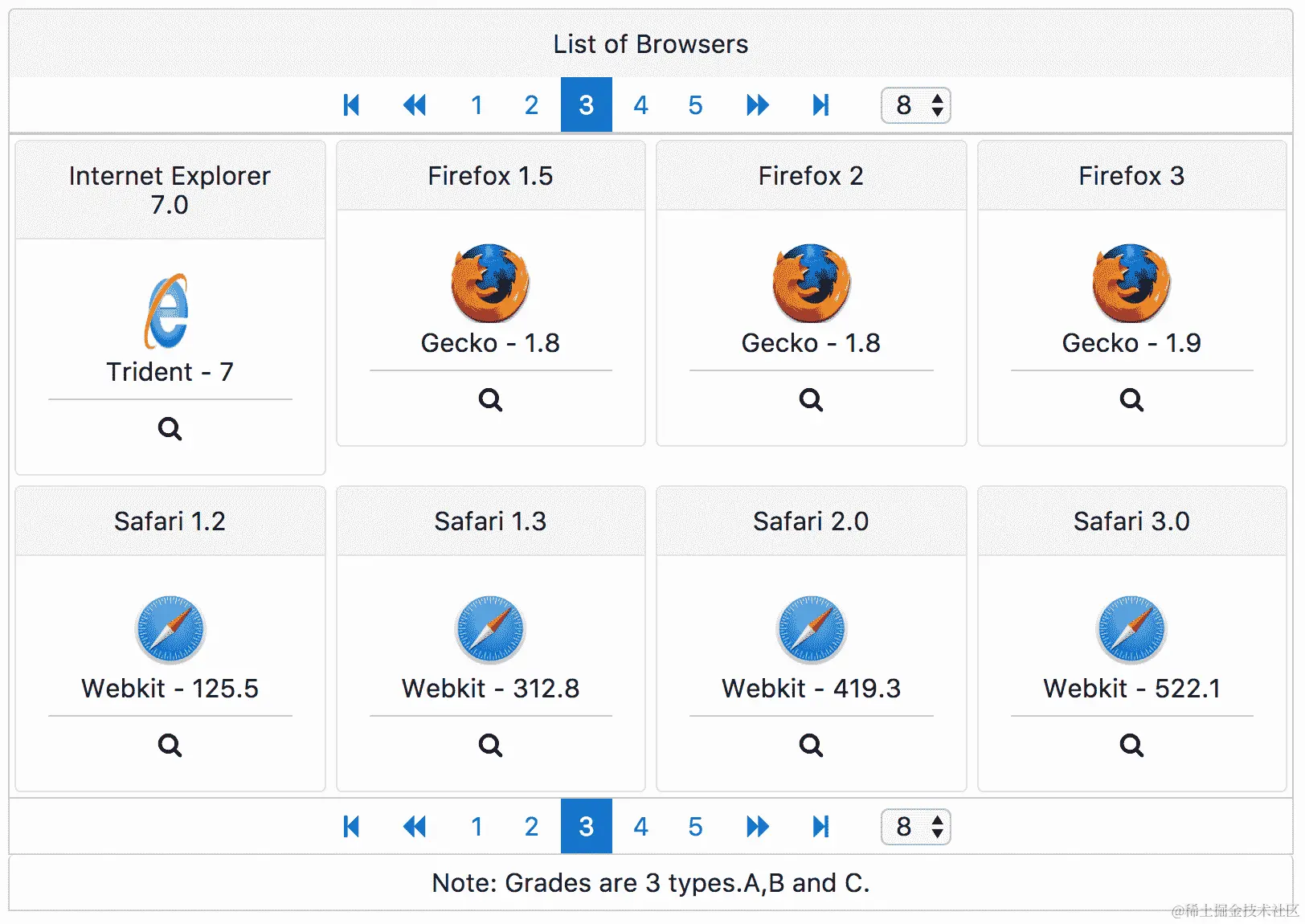Image resolution: width=1305 pixels, height=924 pixels.
Task: Go to page 5 in bottom paginator
Action: [696, 826]
